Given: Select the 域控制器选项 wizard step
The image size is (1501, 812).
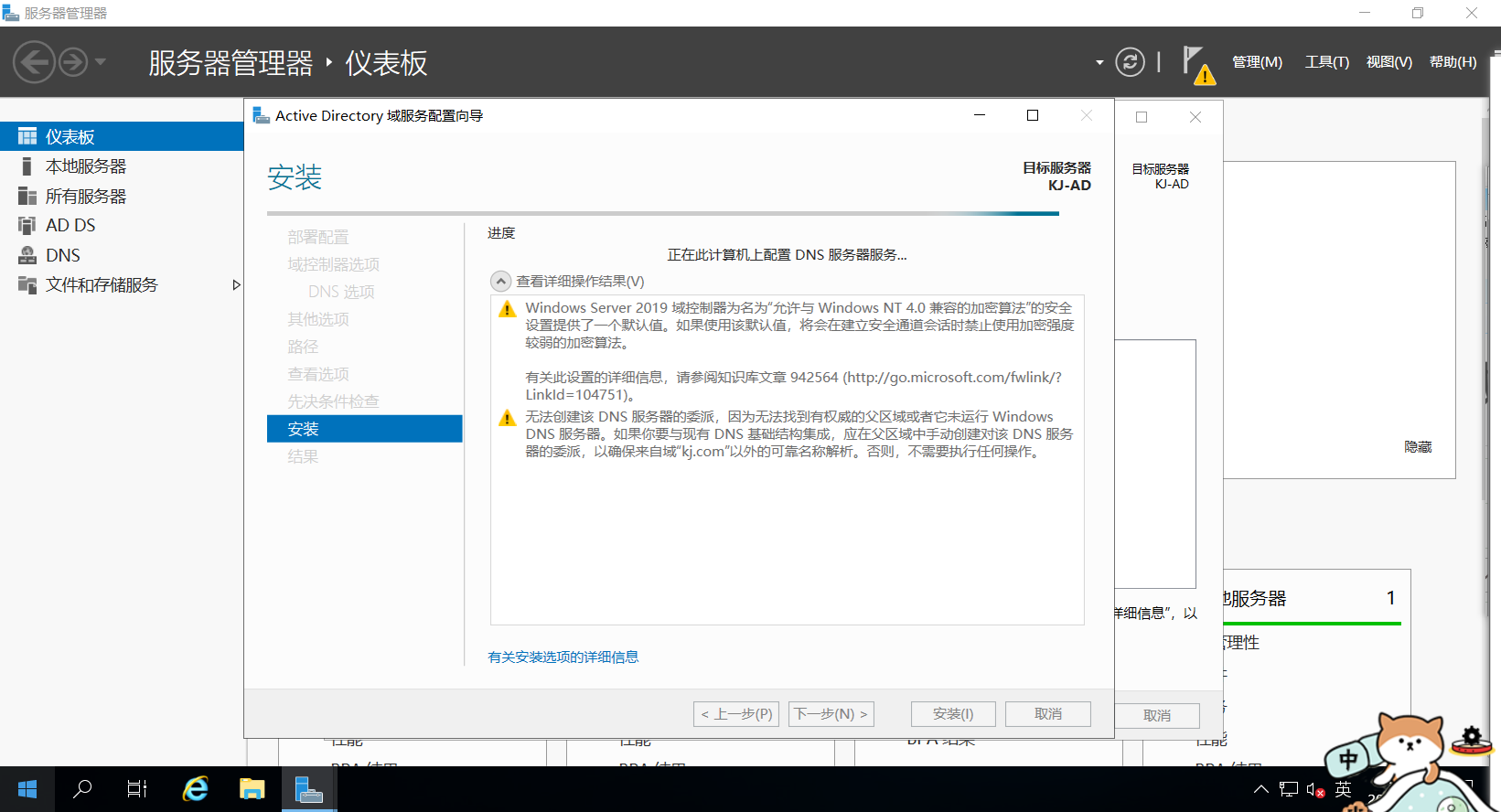Looking at the screenshot, I should 333,264.
